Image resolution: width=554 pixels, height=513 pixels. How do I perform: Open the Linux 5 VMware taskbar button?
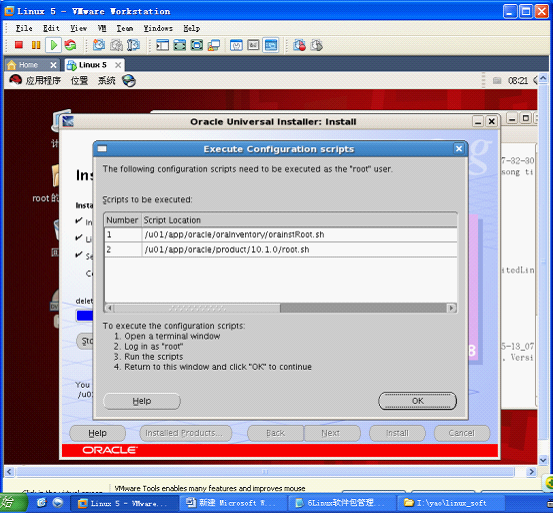(124, 503)
